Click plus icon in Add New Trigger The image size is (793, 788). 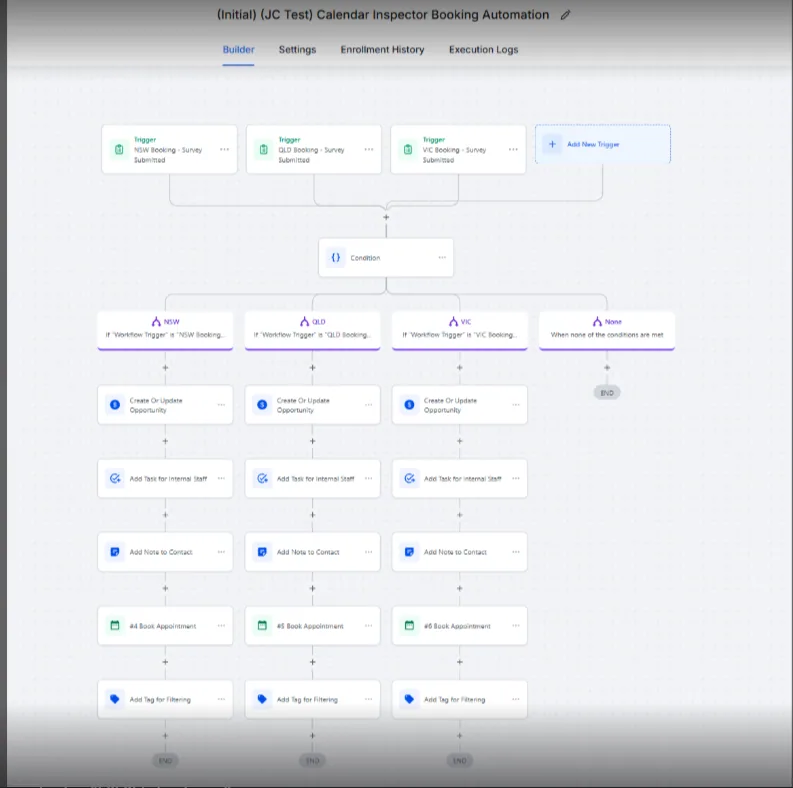coord(552,144)
